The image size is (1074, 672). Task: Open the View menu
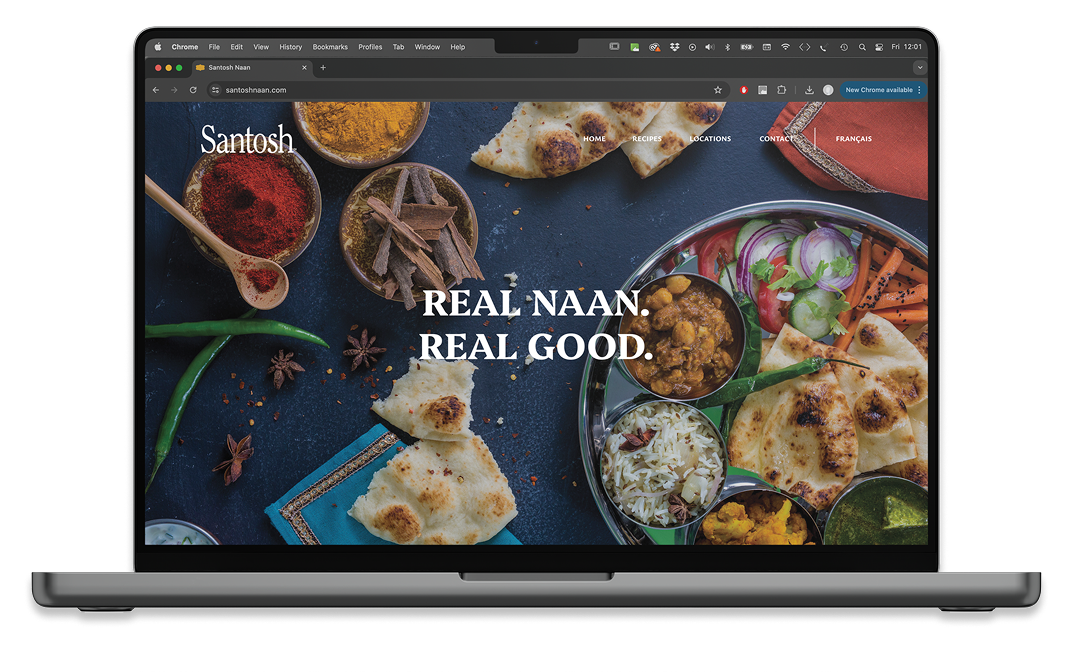[x=261, y=47]
